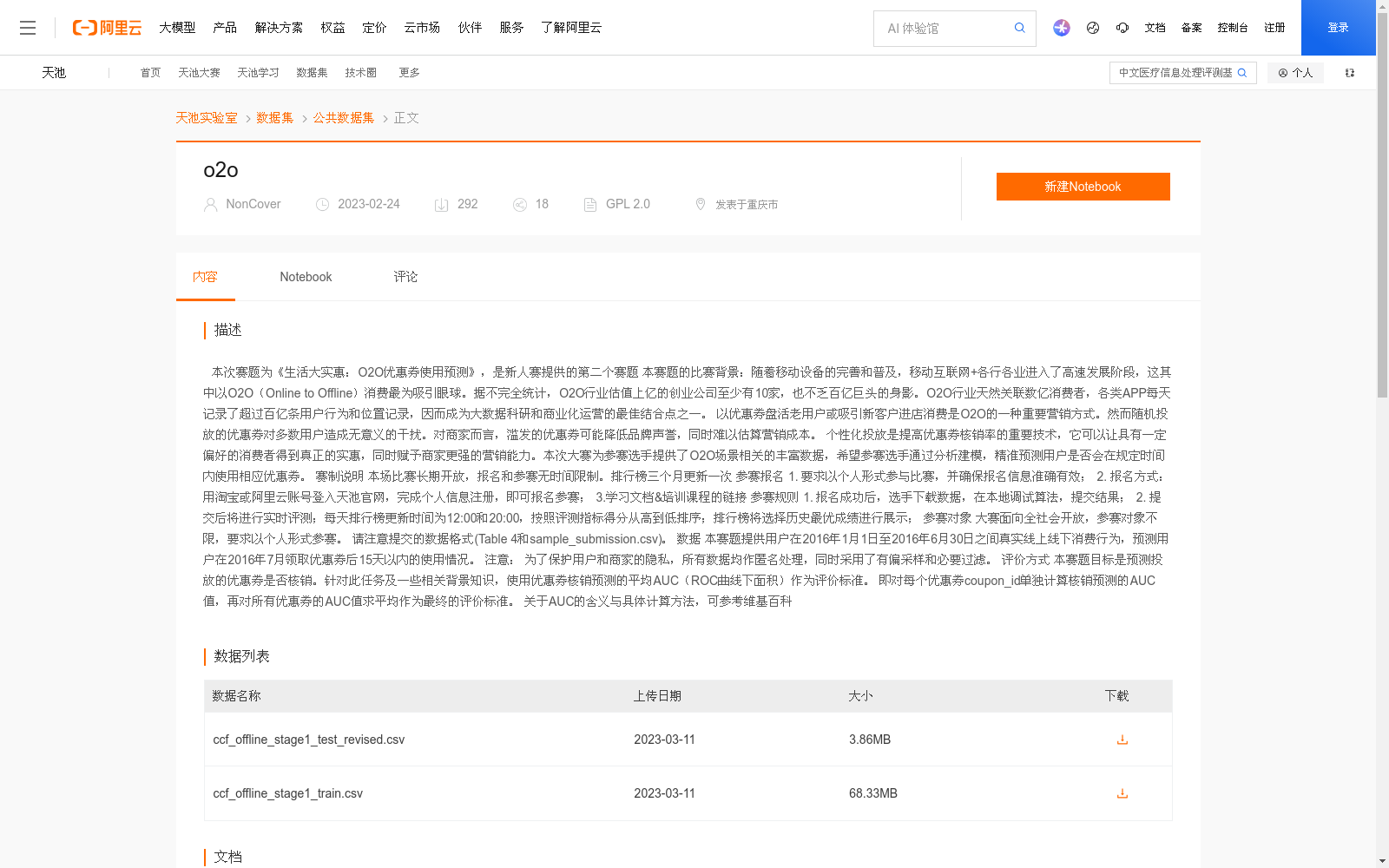Switch to the Notebook tab
Image resolution: width=1389 pixels, height=868 pixels.
[306, 277]
